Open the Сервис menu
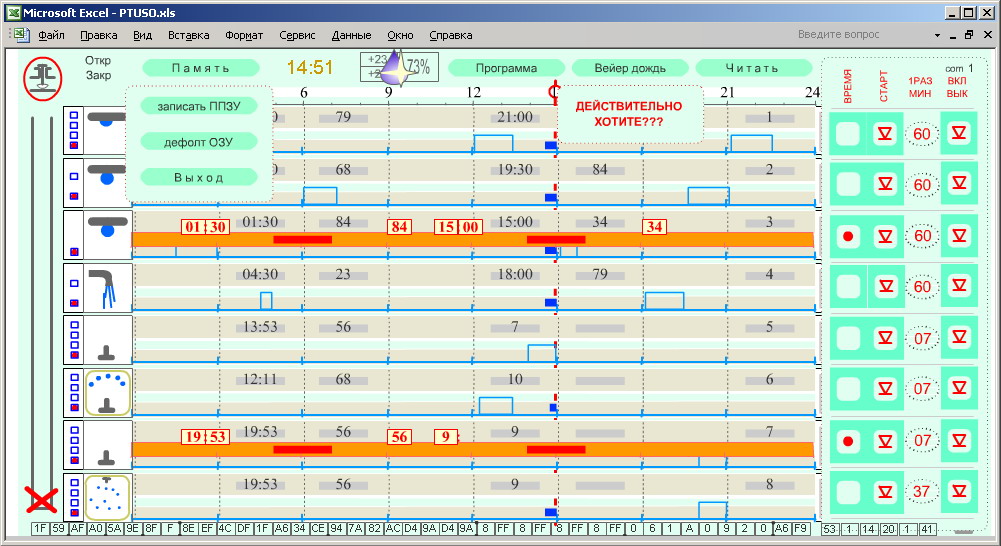This screenshot has width=1001, height=546. pos(297,35)
